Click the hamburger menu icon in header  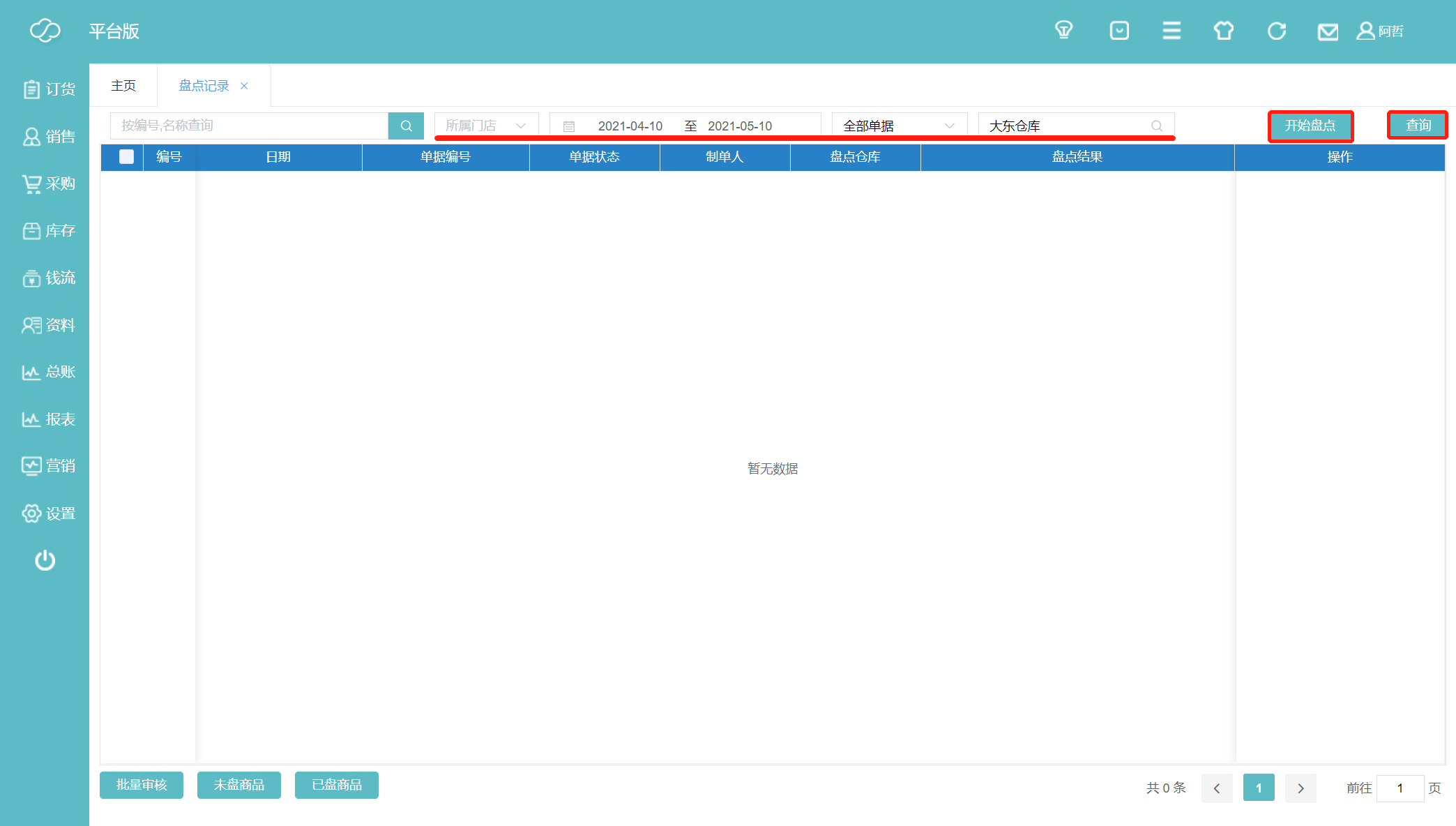pos(1171,31)
